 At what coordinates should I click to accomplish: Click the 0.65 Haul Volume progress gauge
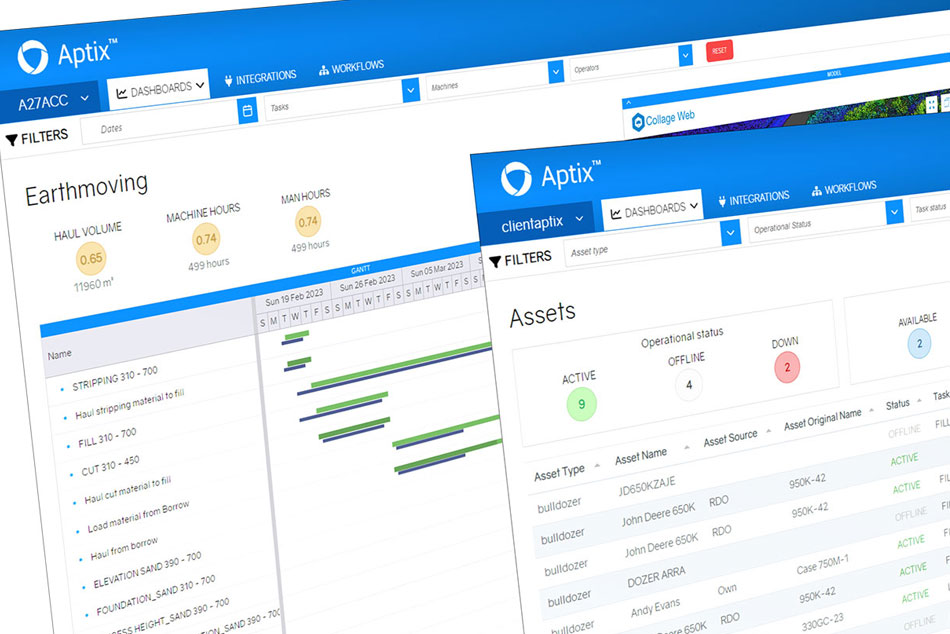point(92,258)
